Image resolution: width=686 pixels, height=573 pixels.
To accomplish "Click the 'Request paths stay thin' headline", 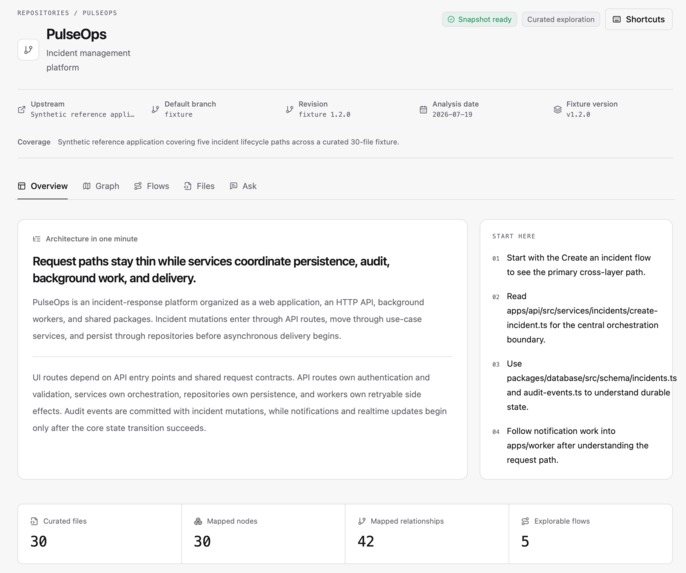I will [211, 269].
